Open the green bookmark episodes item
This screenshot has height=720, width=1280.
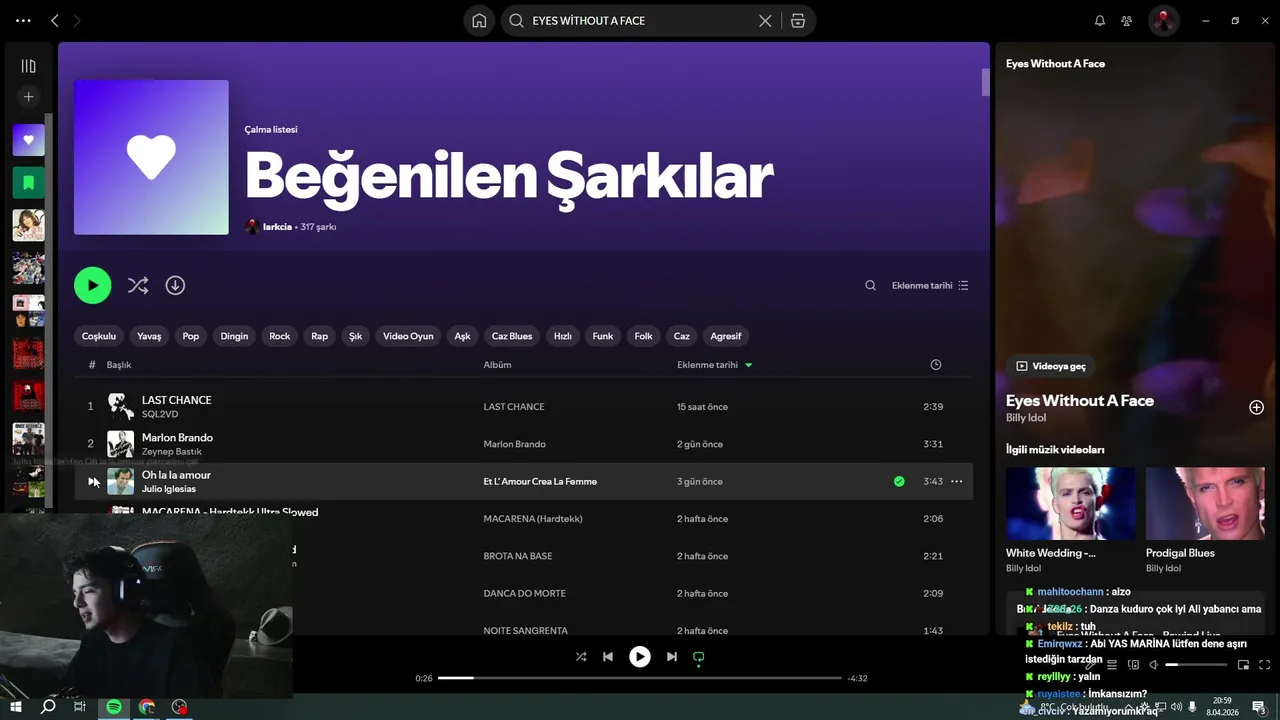(28, 182)
